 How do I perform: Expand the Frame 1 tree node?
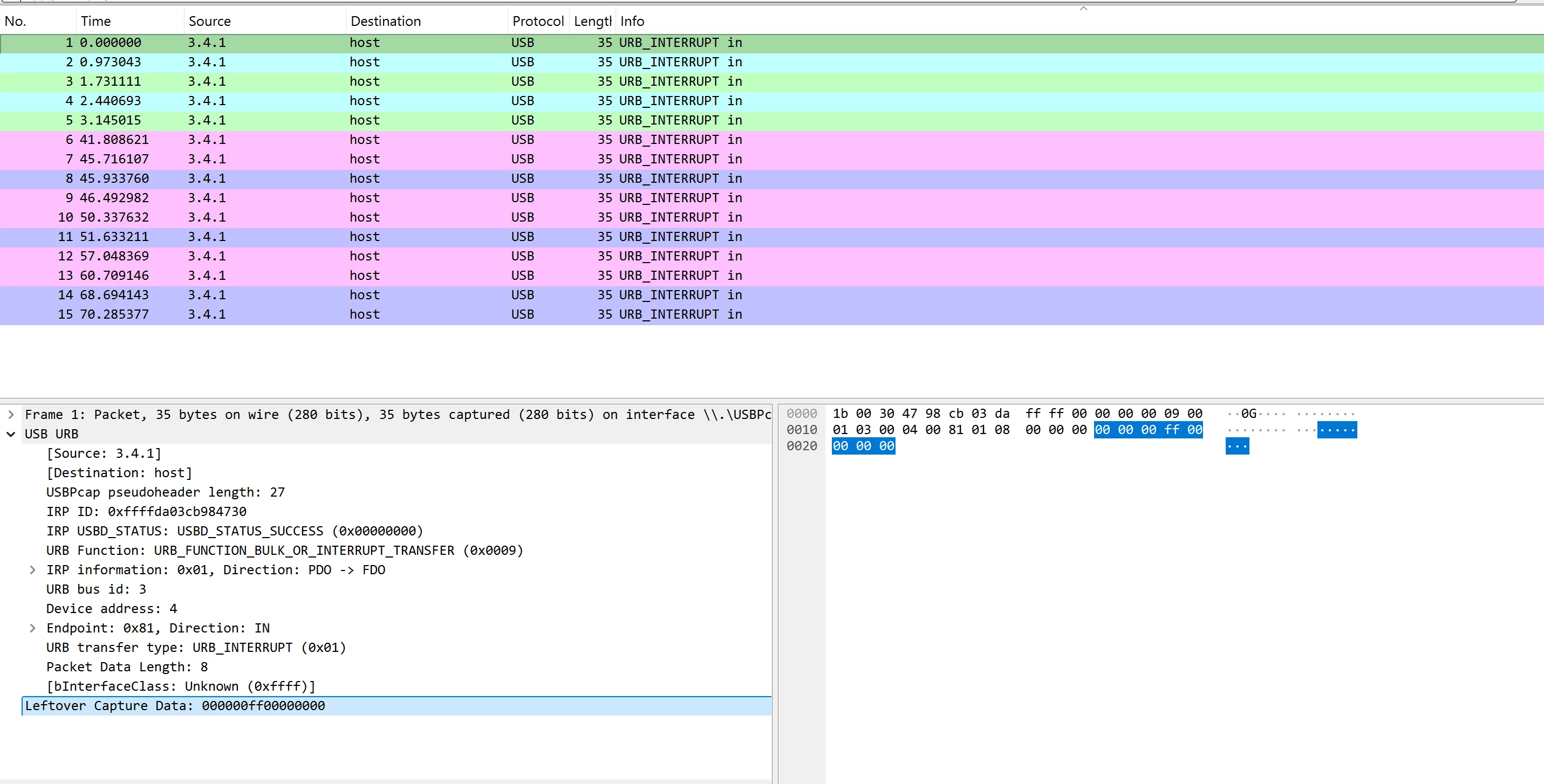(11, 415)
